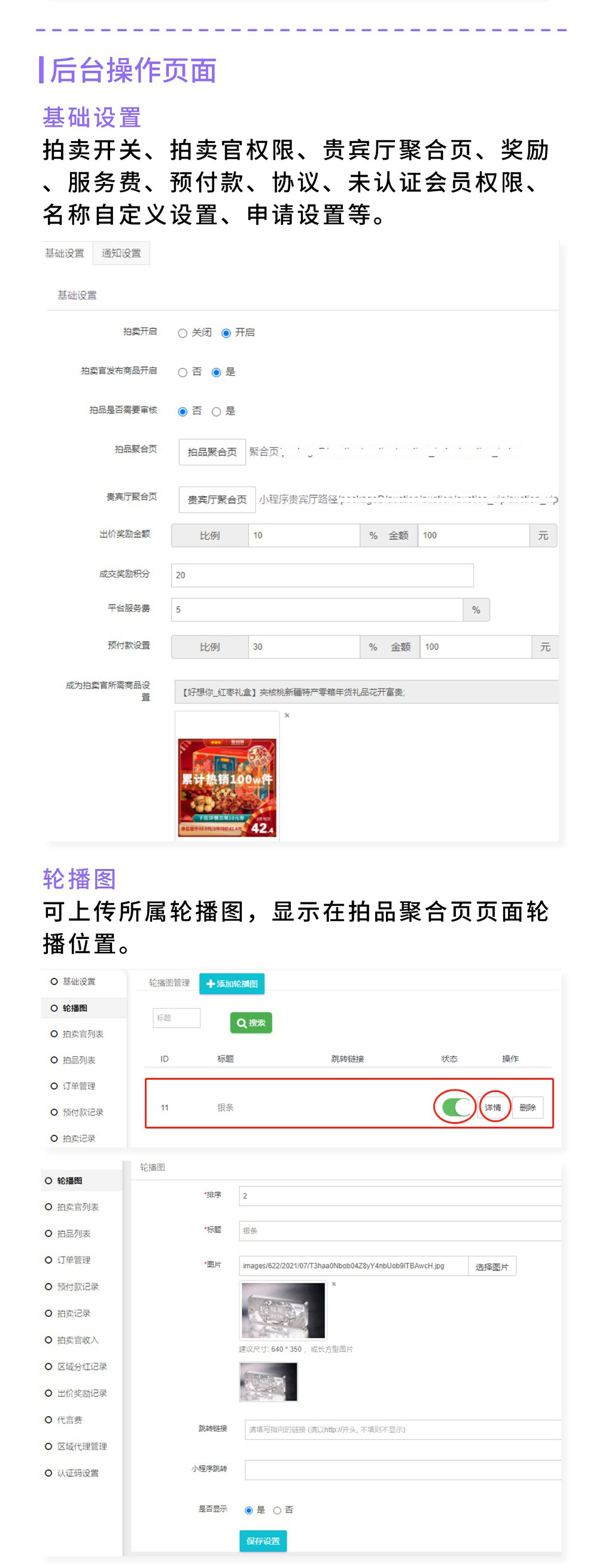Viewport: 599px width, 1568px height.
Task: Click the 添加轮播图 plus button
Action: click(x=232, y=984)
